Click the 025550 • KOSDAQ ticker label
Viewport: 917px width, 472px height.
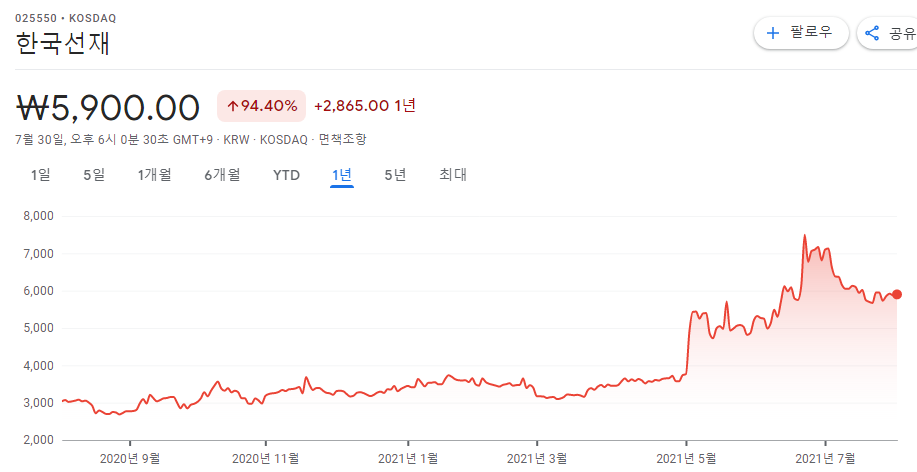pyautogui.click(x=66, y=18)
